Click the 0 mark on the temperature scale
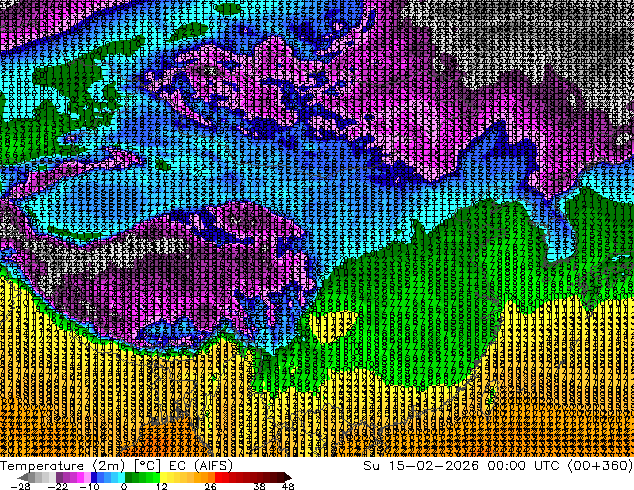Viewport: 634px width, 490px height. coord(123,486)
